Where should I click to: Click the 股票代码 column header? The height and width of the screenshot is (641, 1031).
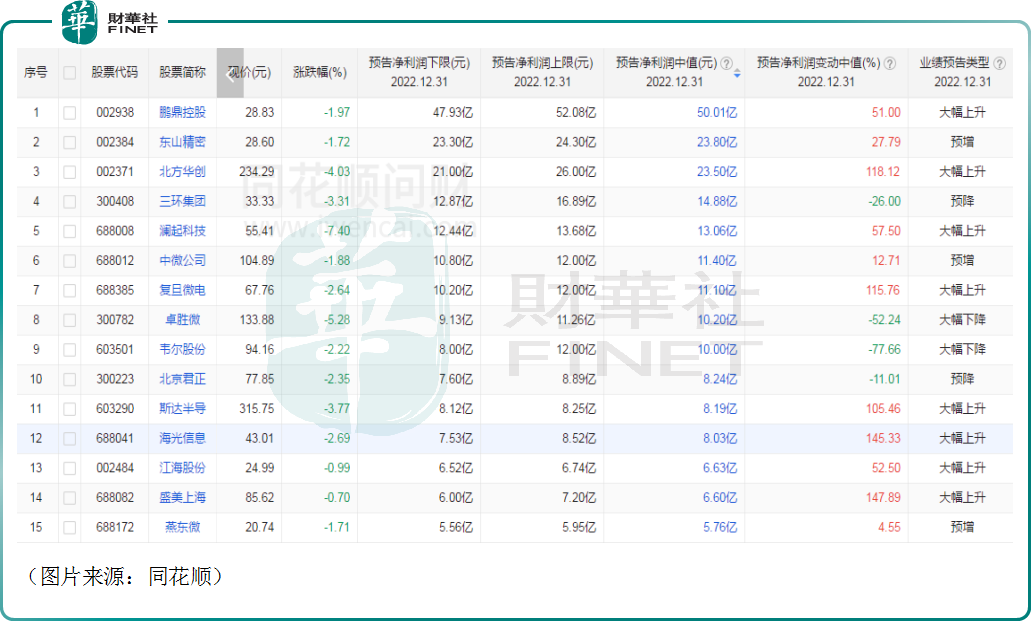(x=114, y=72)
